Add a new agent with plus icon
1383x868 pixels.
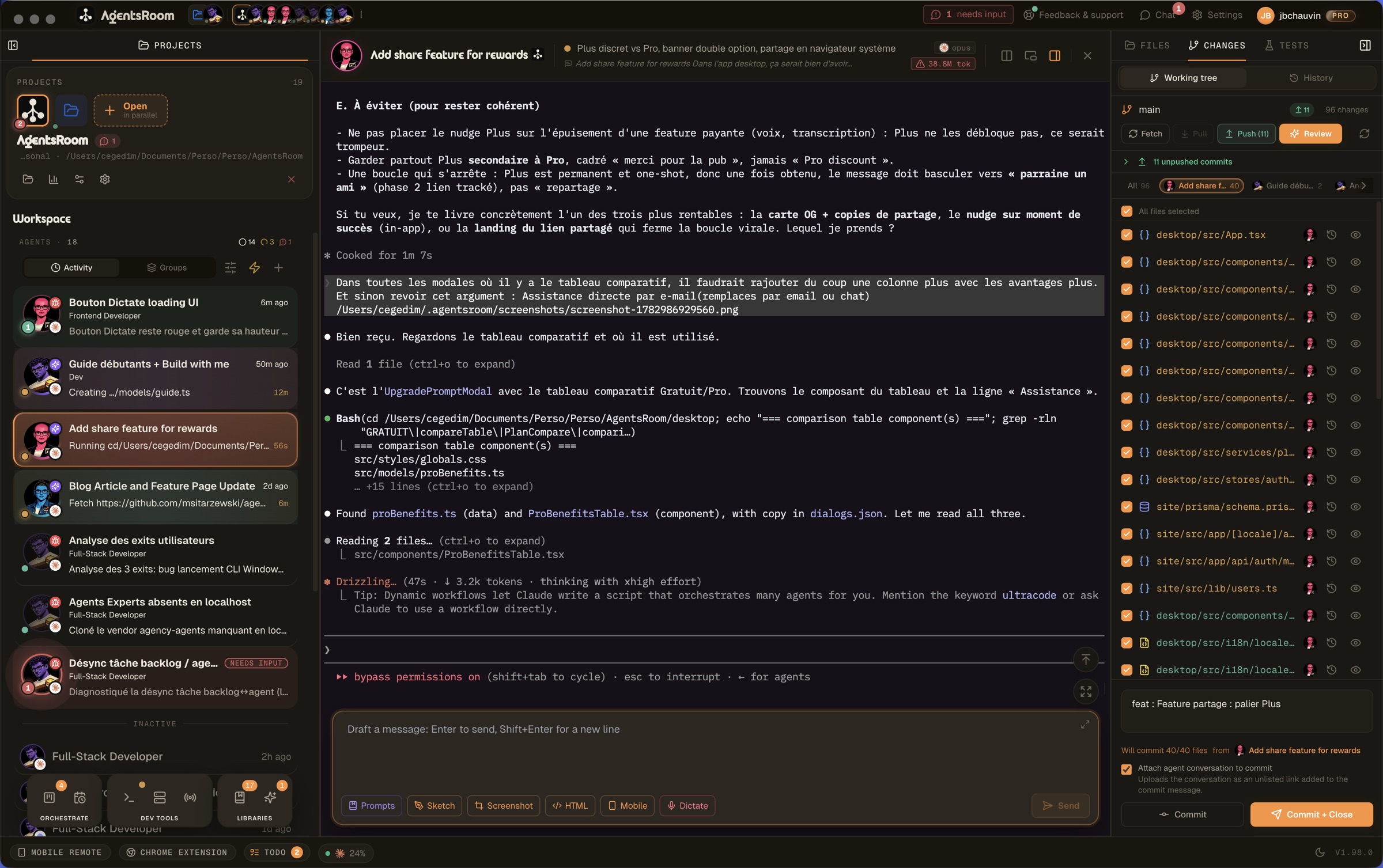[278, 267]
